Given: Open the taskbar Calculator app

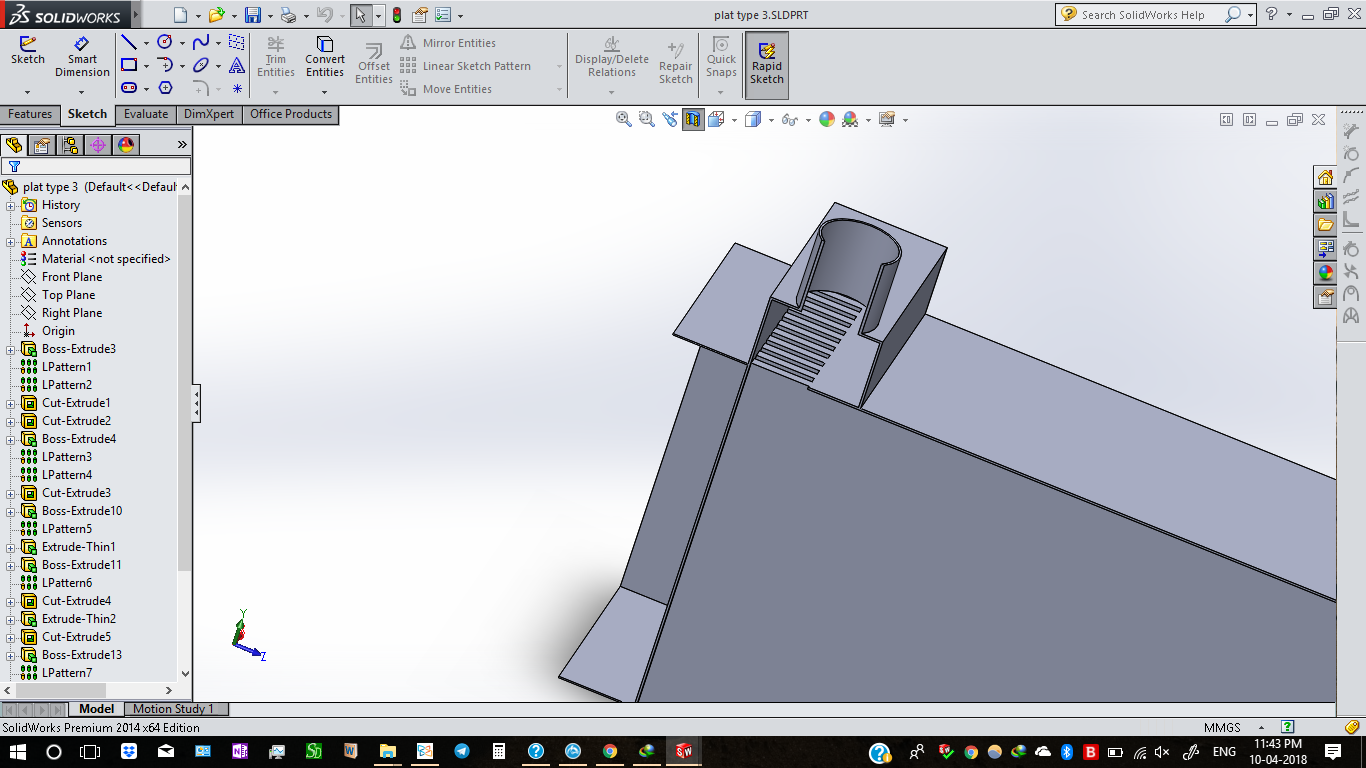Looking at the screenshot, I should click(x=498, y=751).
